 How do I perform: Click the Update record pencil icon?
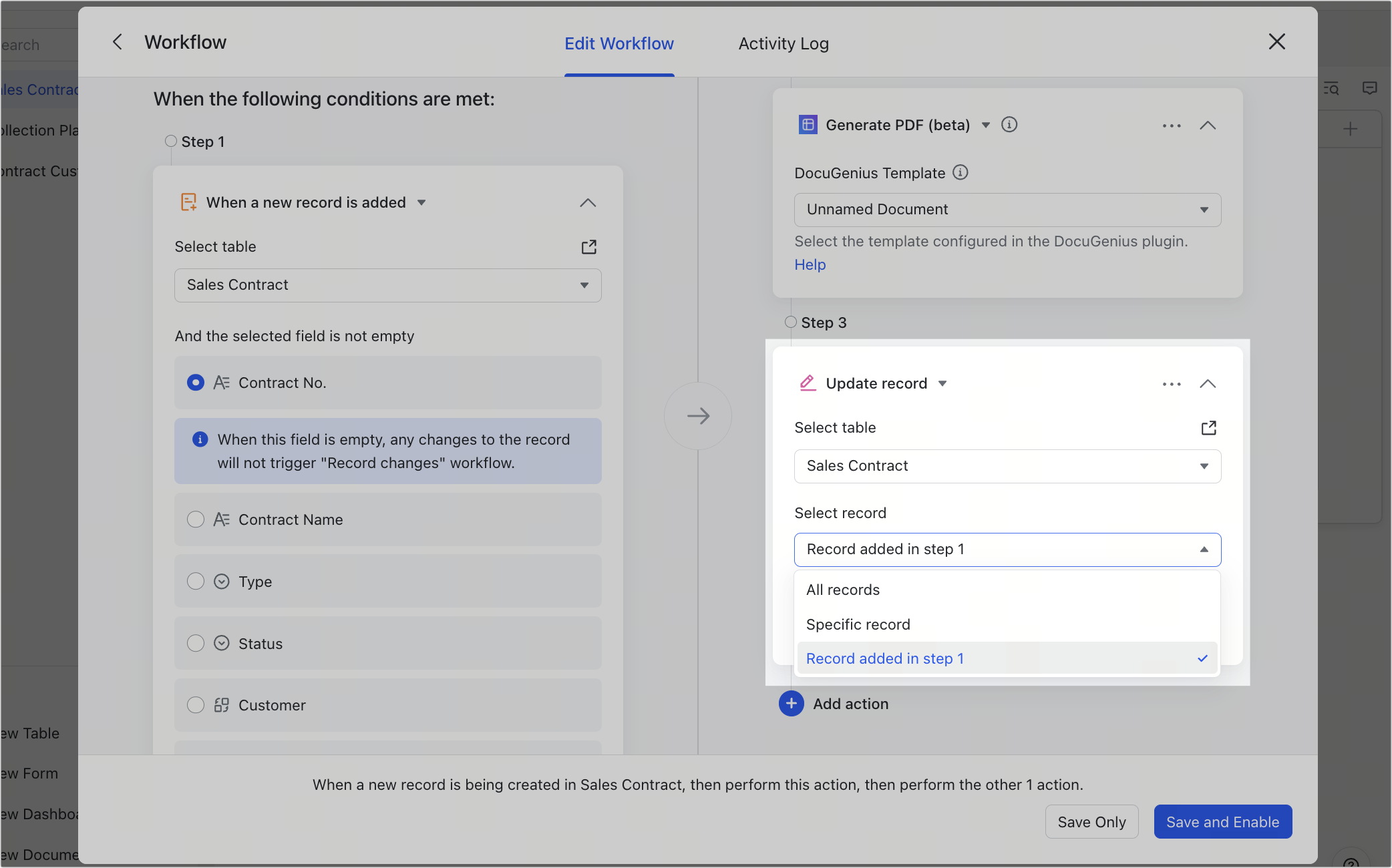808,383
